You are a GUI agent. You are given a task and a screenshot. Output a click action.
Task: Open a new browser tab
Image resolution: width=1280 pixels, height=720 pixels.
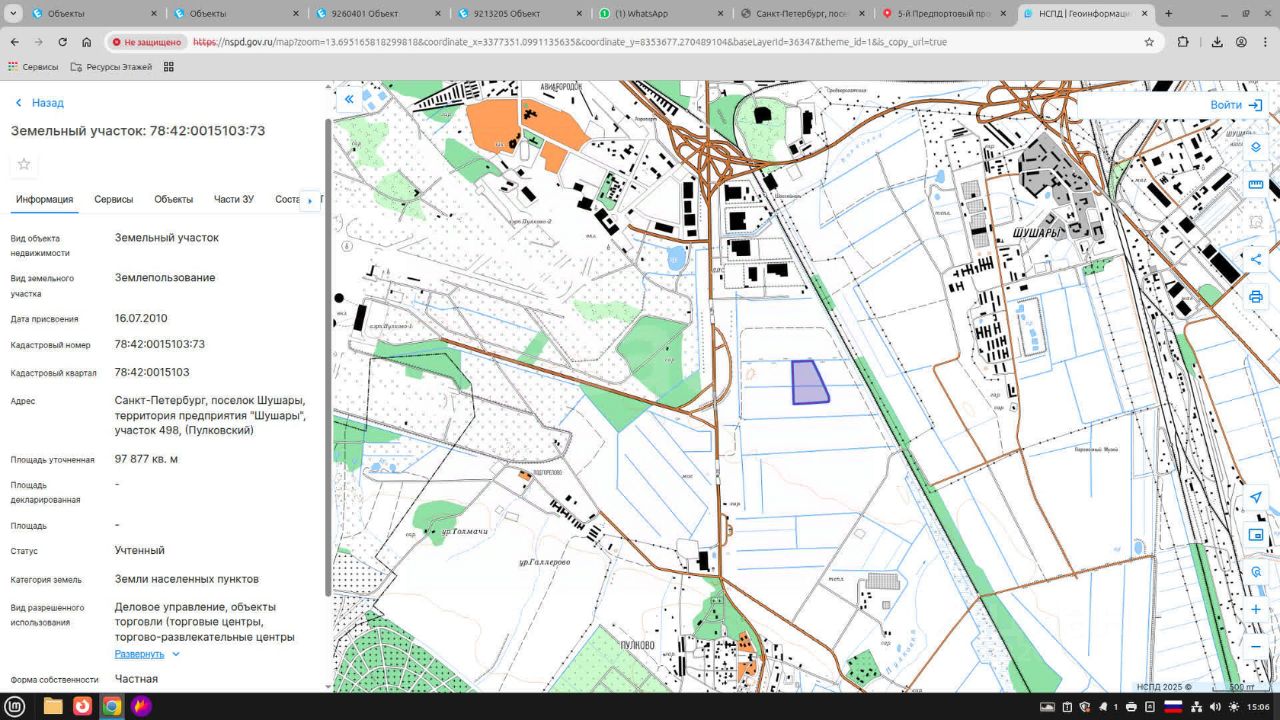tap(1168, 14)
